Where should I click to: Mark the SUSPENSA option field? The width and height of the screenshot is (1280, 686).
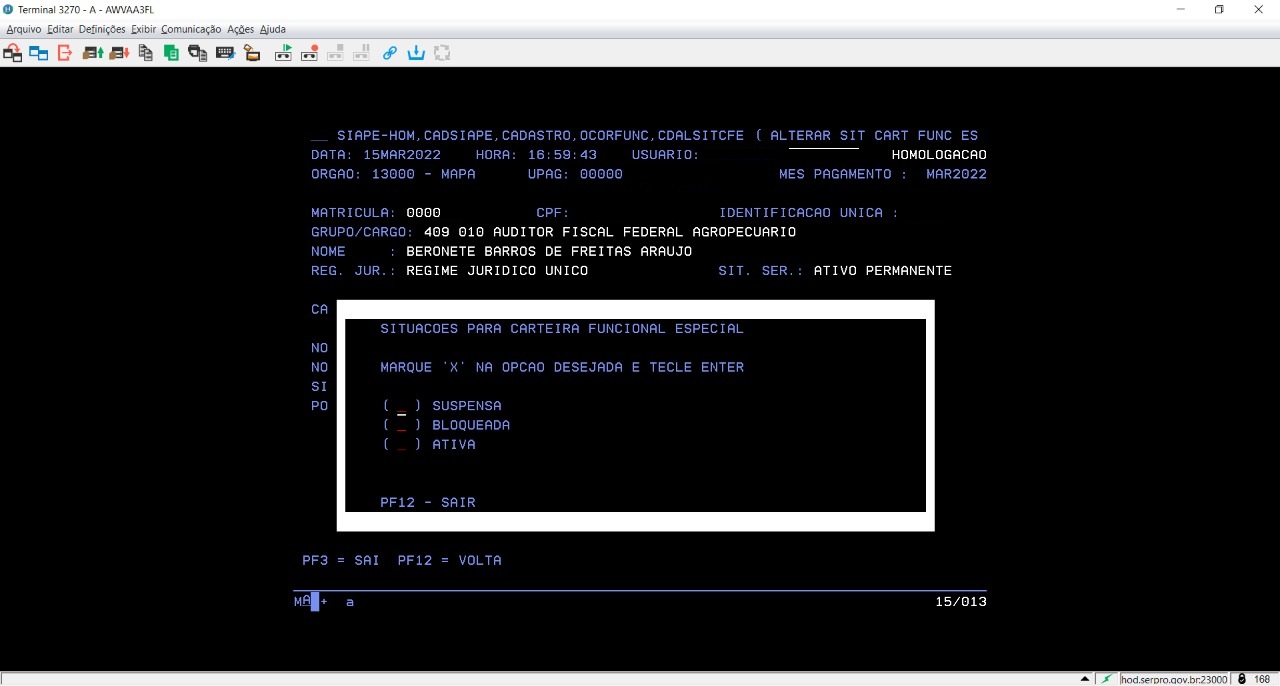[402, 406]
